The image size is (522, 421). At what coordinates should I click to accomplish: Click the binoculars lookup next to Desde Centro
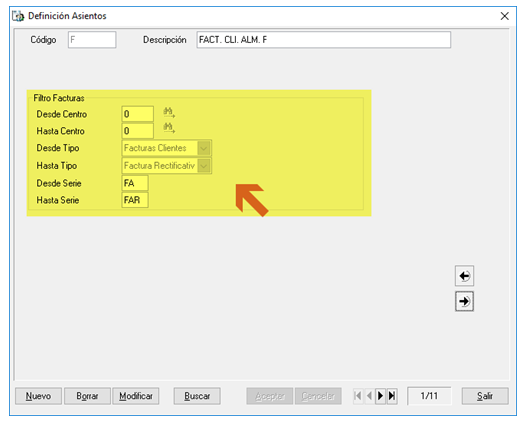[x=169, y=113]
